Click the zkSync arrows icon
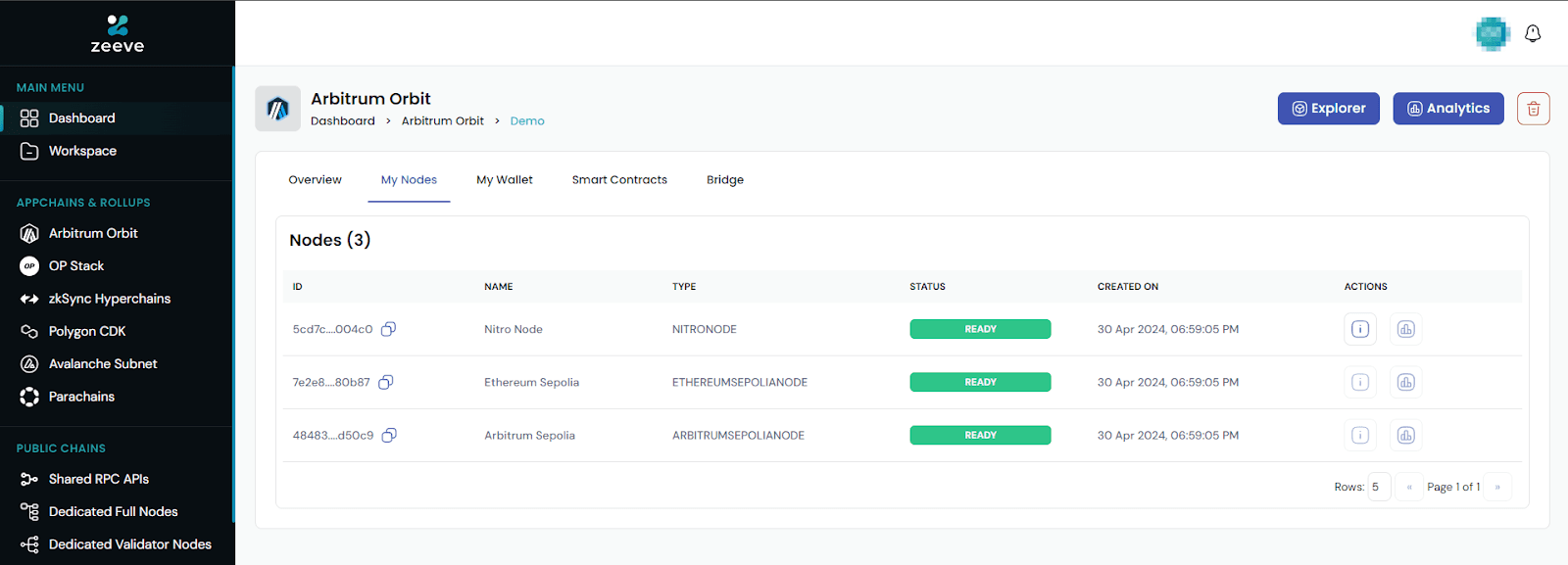 pyautogui.click(x=29, y=299)
